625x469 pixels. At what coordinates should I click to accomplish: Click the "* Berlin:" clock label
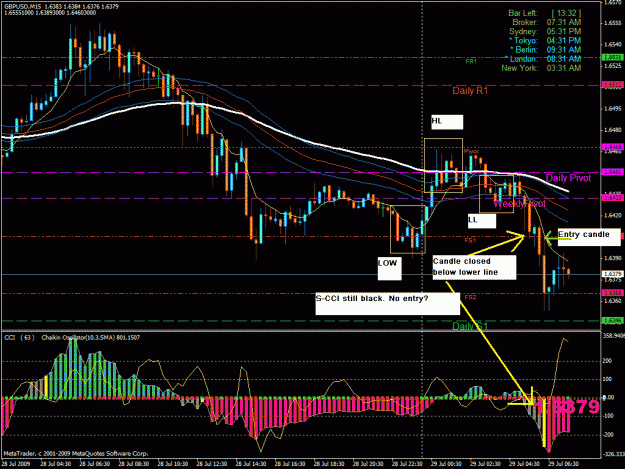[x=524, y=50]
